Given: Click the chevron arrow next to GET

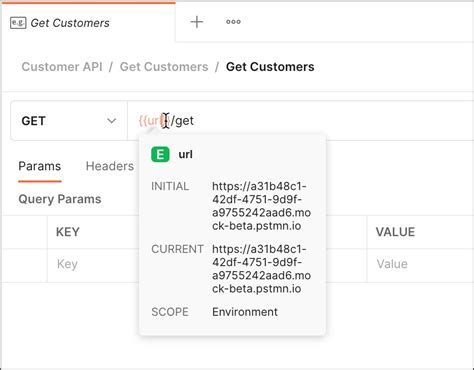Looking at the screenshot, I should 111,121.
